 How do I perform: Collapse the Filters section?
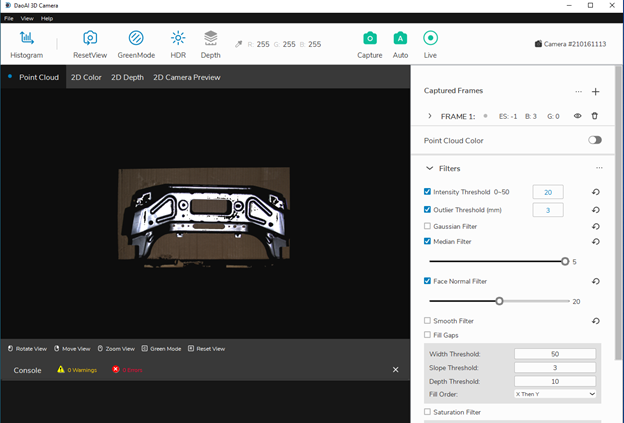pyautogui.click(x=429, y=168)
